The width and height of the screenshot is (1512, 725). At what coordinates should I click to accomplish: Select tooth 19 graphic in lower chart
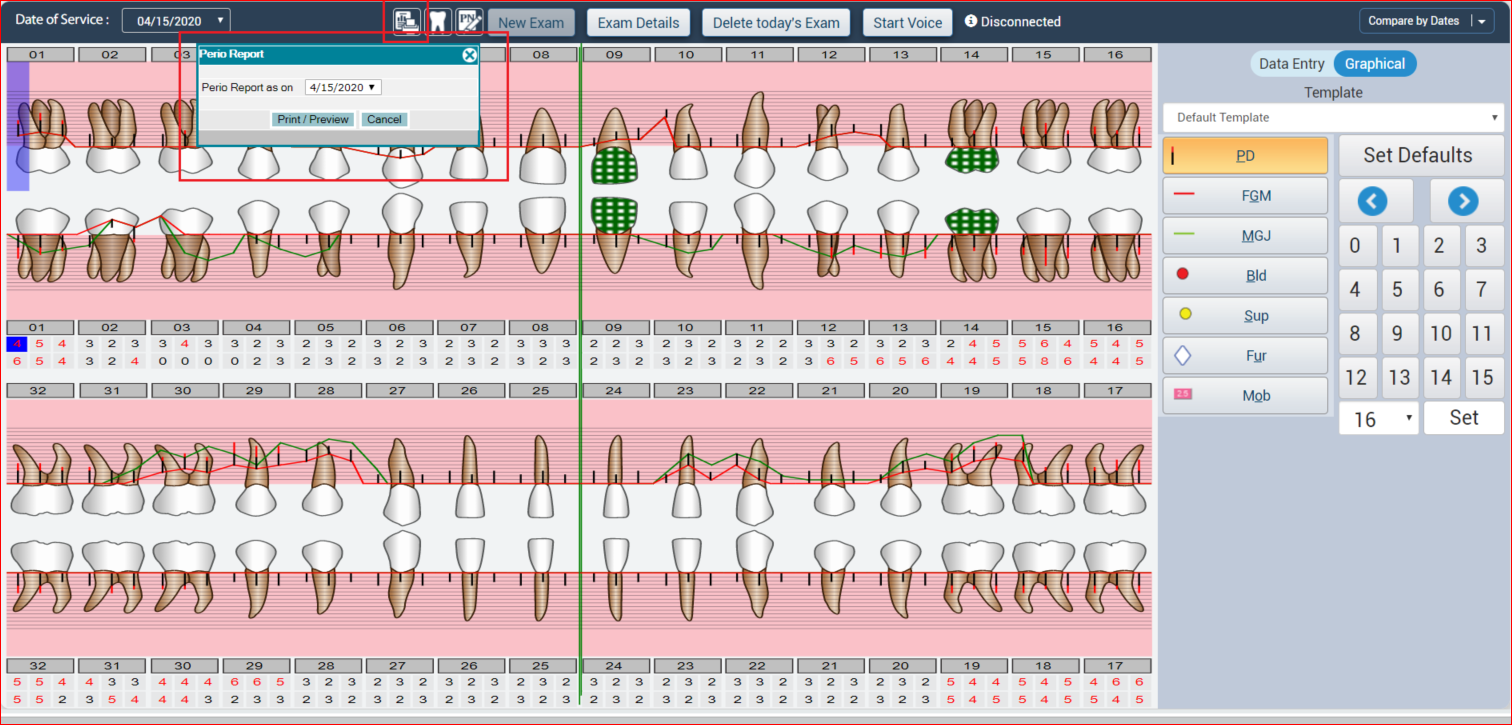973,478
